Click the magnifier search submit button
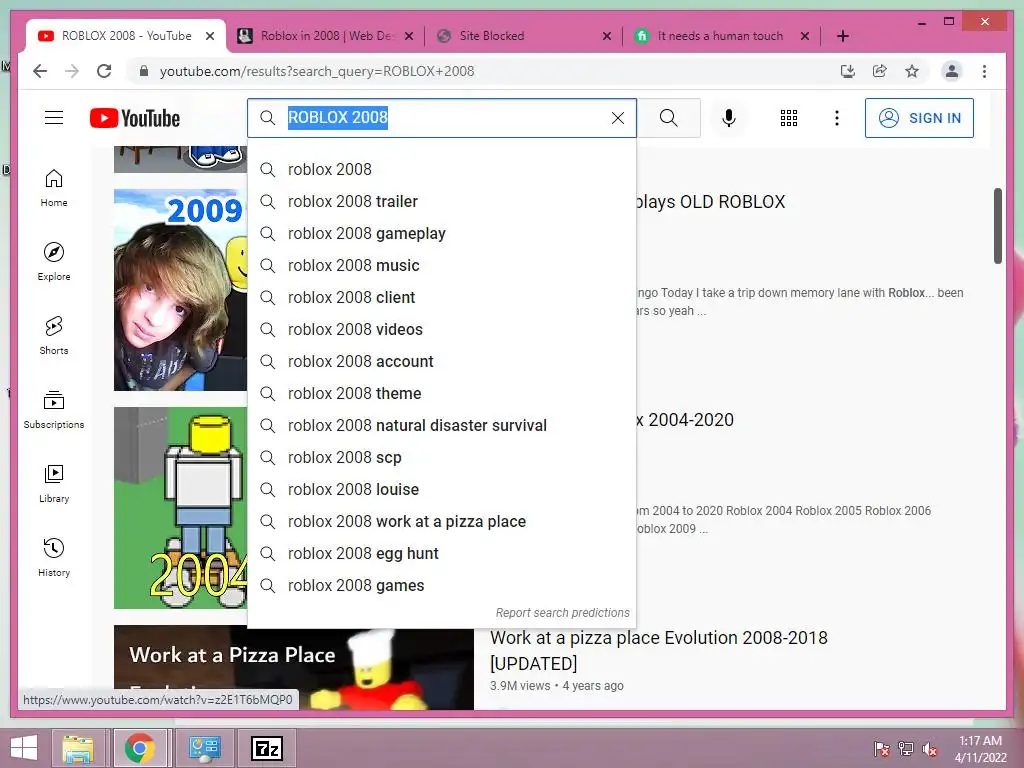The height and width of the screenshot is (768, 1024). [668, 118]
